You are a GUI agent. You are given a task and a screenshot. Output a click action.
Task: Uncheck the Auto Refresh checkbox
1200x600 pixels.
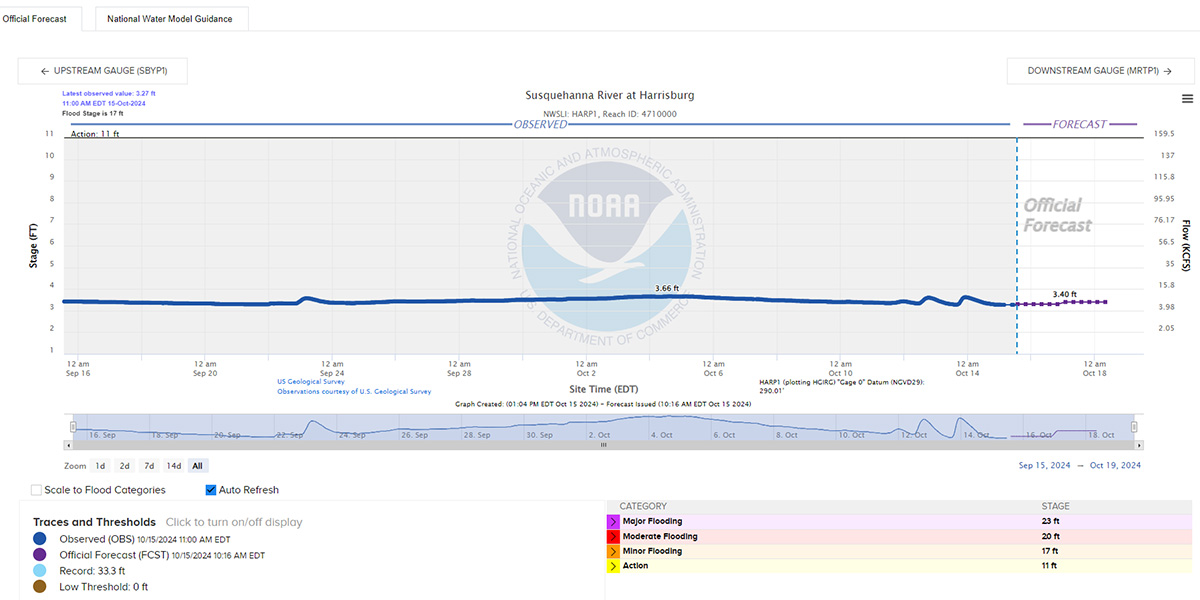(211, 490)
